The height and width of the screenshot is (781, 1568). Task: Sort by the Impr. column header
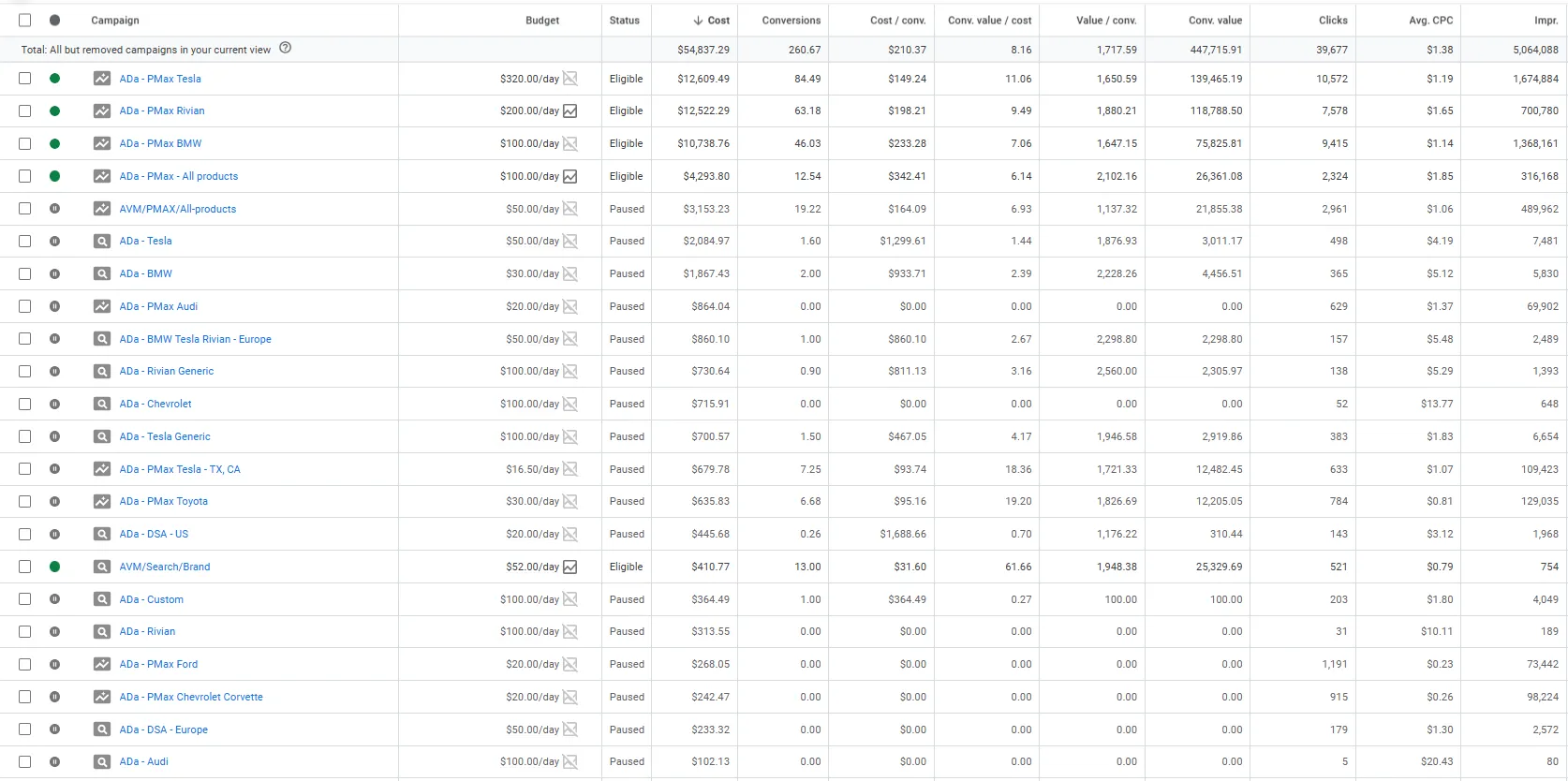pos(1546,20)
